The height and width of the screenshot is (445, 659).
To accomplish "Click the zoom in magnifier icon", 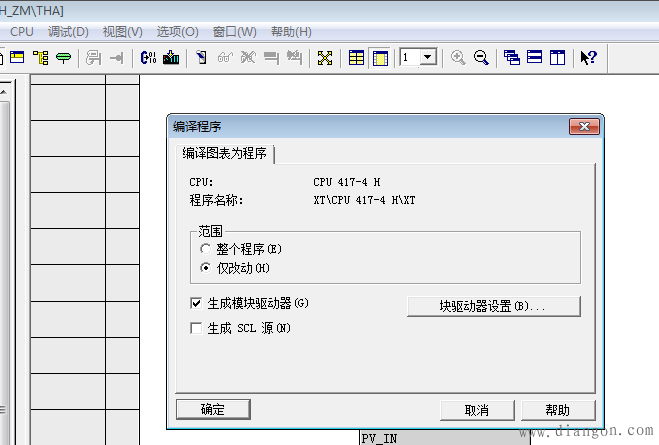I will tap(458, 58).
